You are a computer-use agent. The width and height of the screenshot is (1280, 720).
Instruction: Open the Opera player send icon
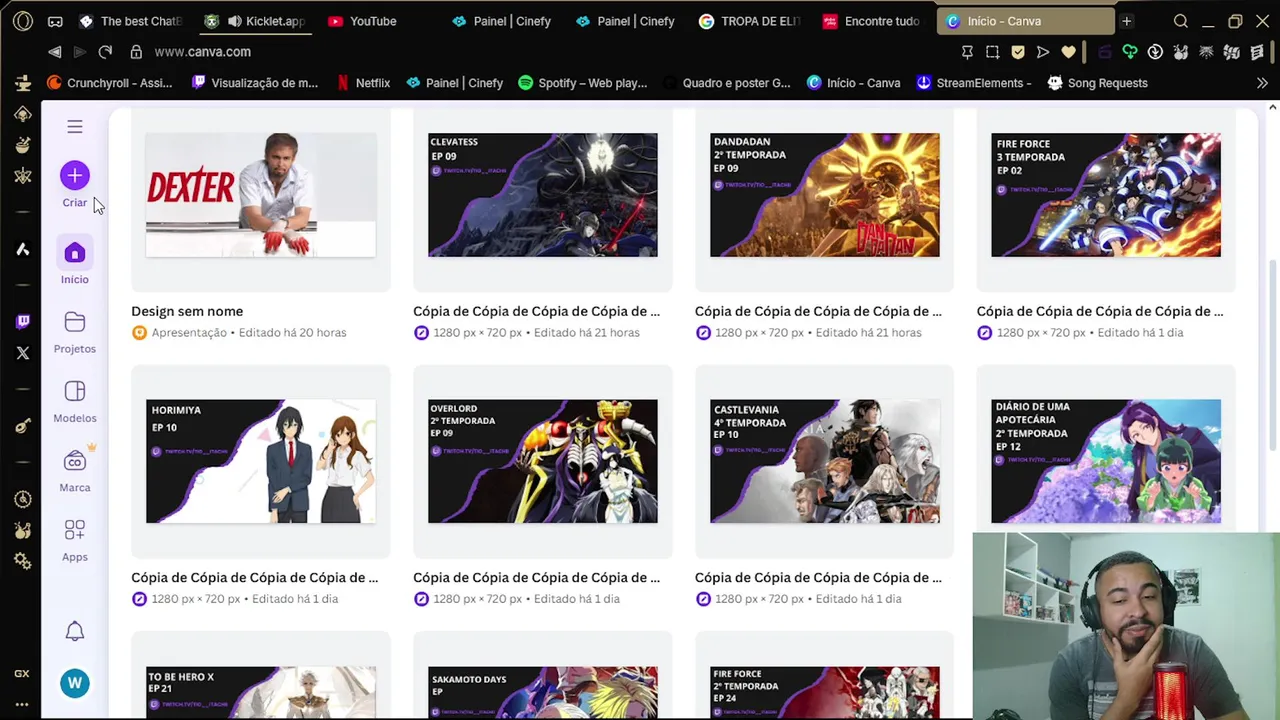pyautogui.click(x=1043, y=52)
